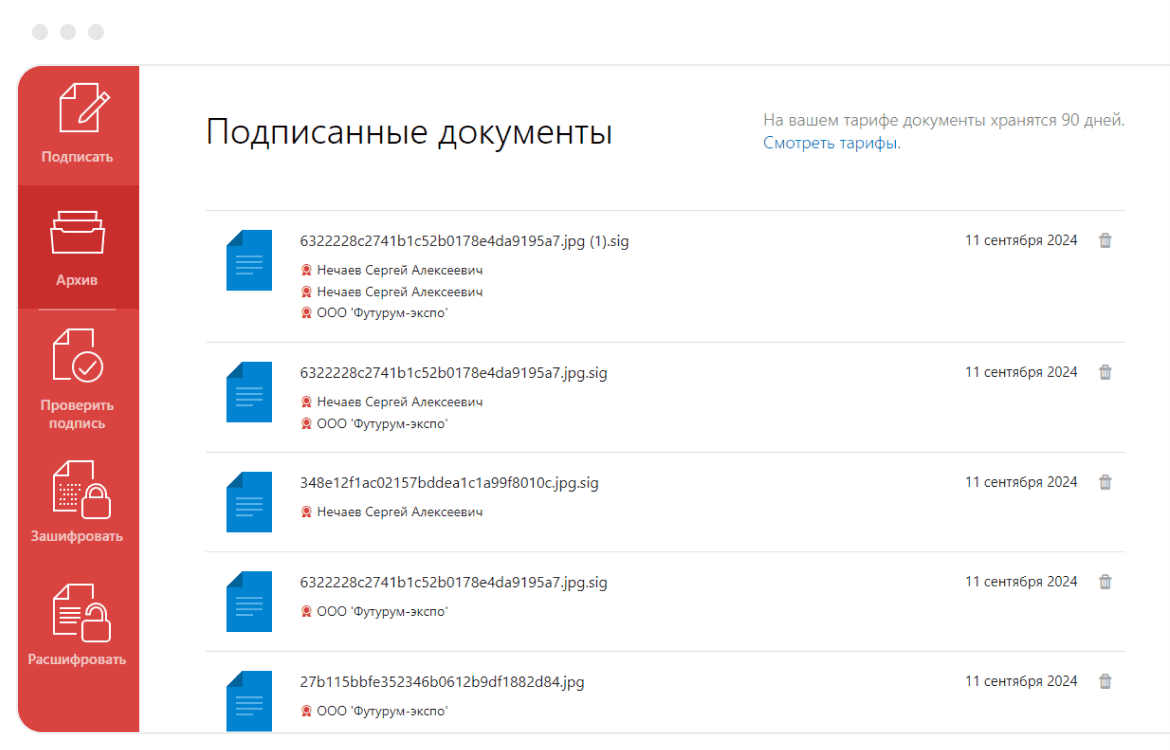Click the note На вашем тарифе документы хранятся 90 дней
Screen dimensions: 1170x750
(x=943, y=120)
